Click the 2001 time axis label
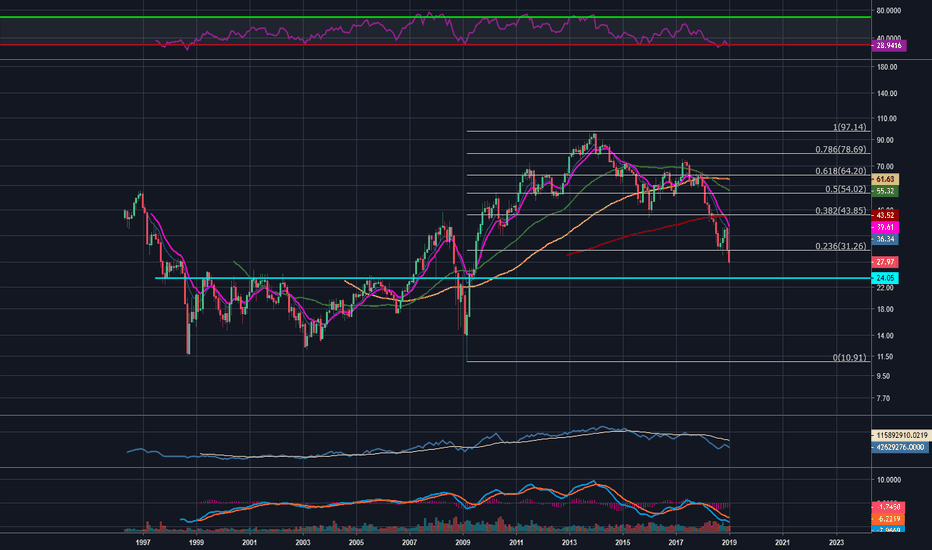Screen dimensions: 932x550 click(250, 542)
